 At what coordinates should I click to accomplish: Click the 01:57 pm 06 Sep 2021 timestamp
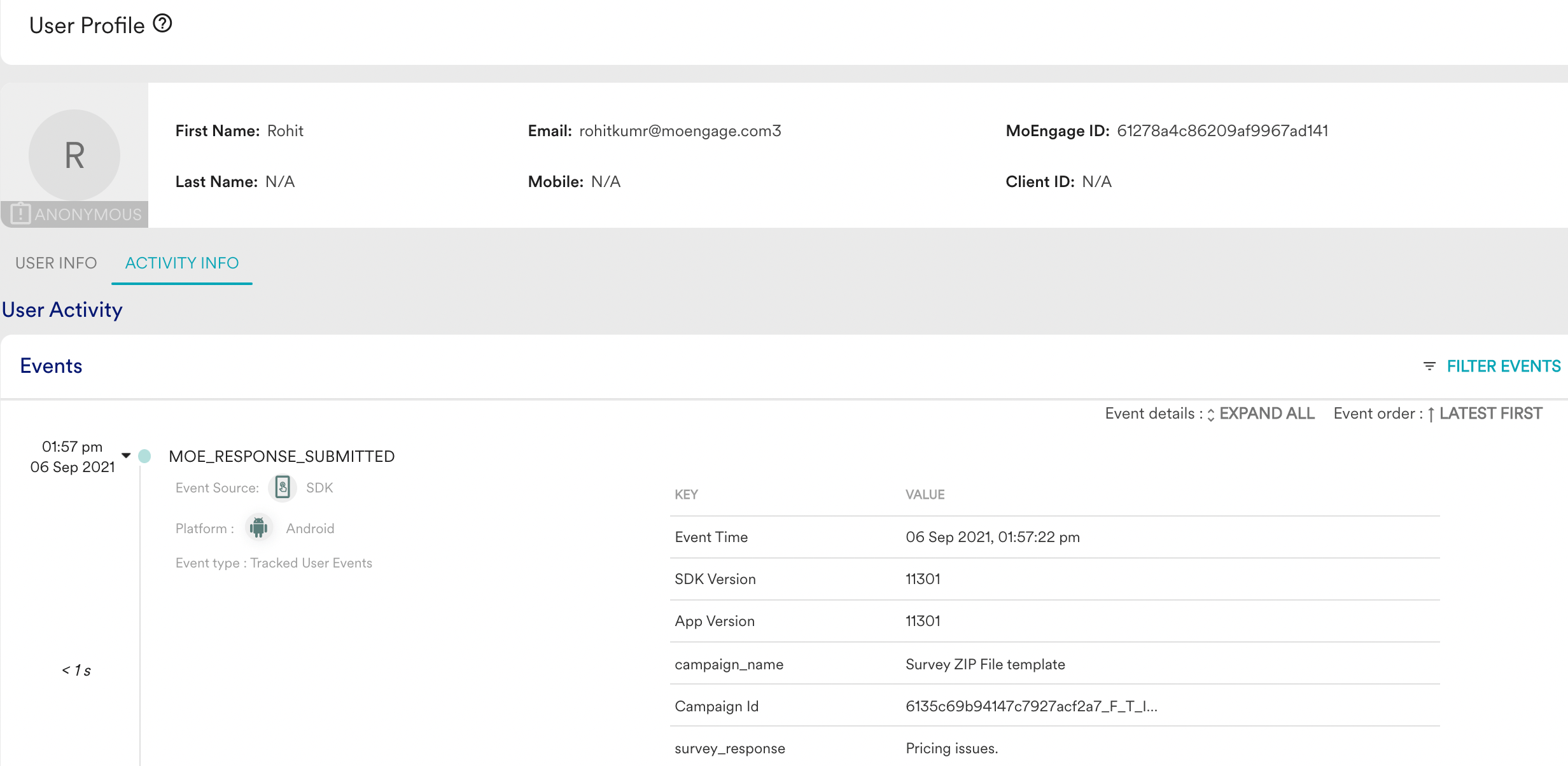click(73, 457)
